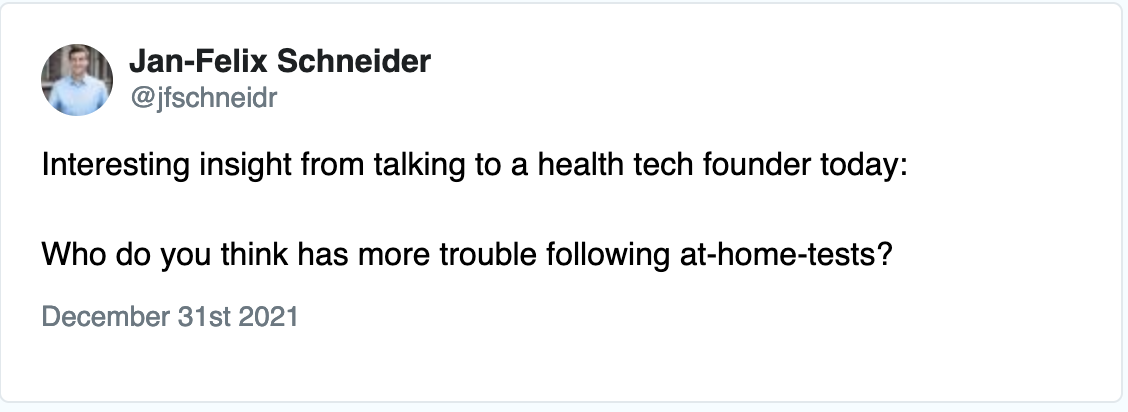Click the word "December" in the date

(106, 316)
